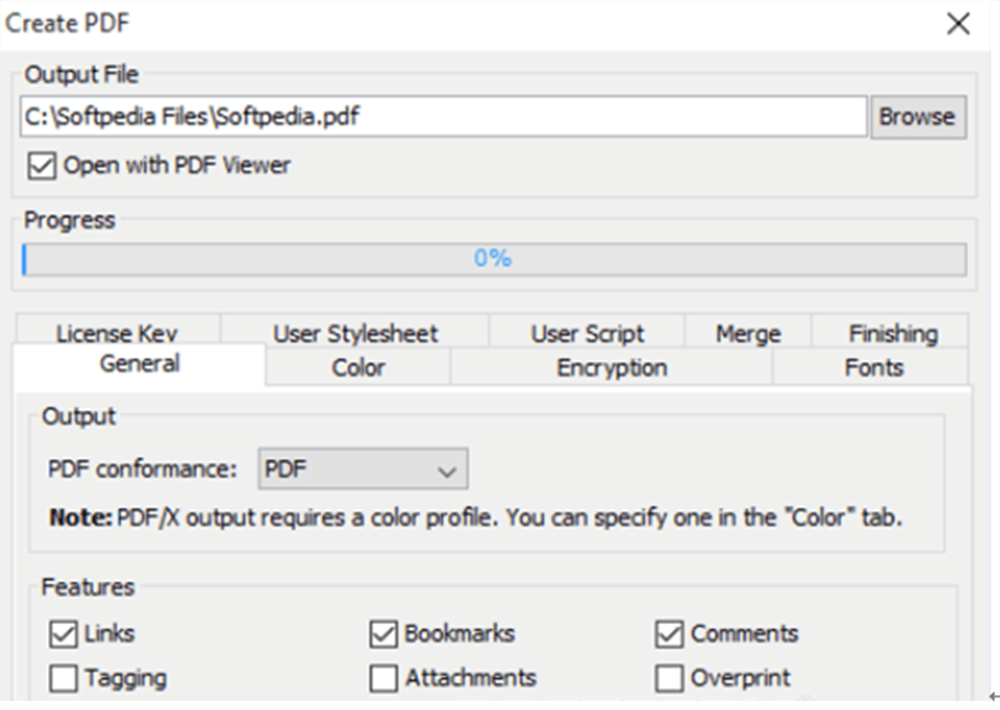Select the General tab

pyautogui.click(x=140, y=365)
